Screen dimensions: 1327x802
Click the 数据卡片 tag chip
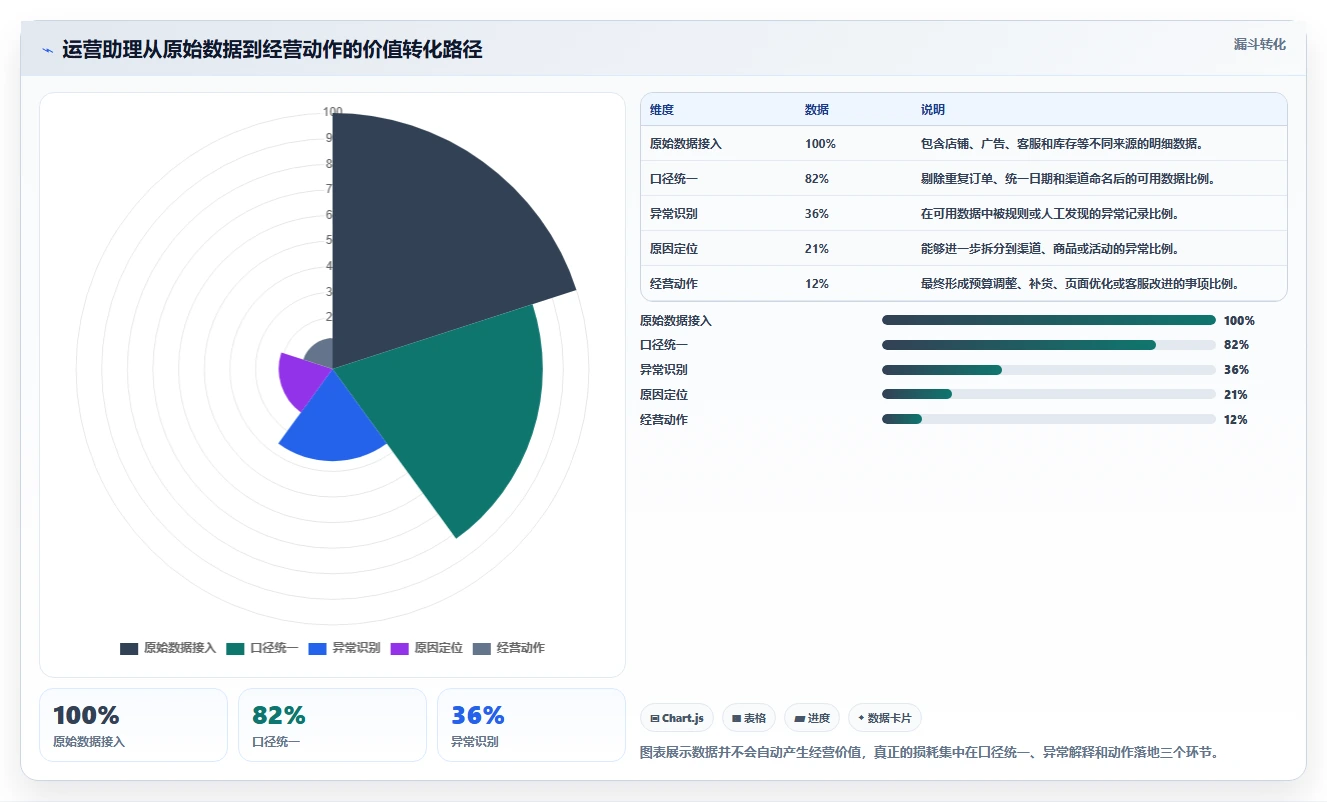click(x=885, y=718)
